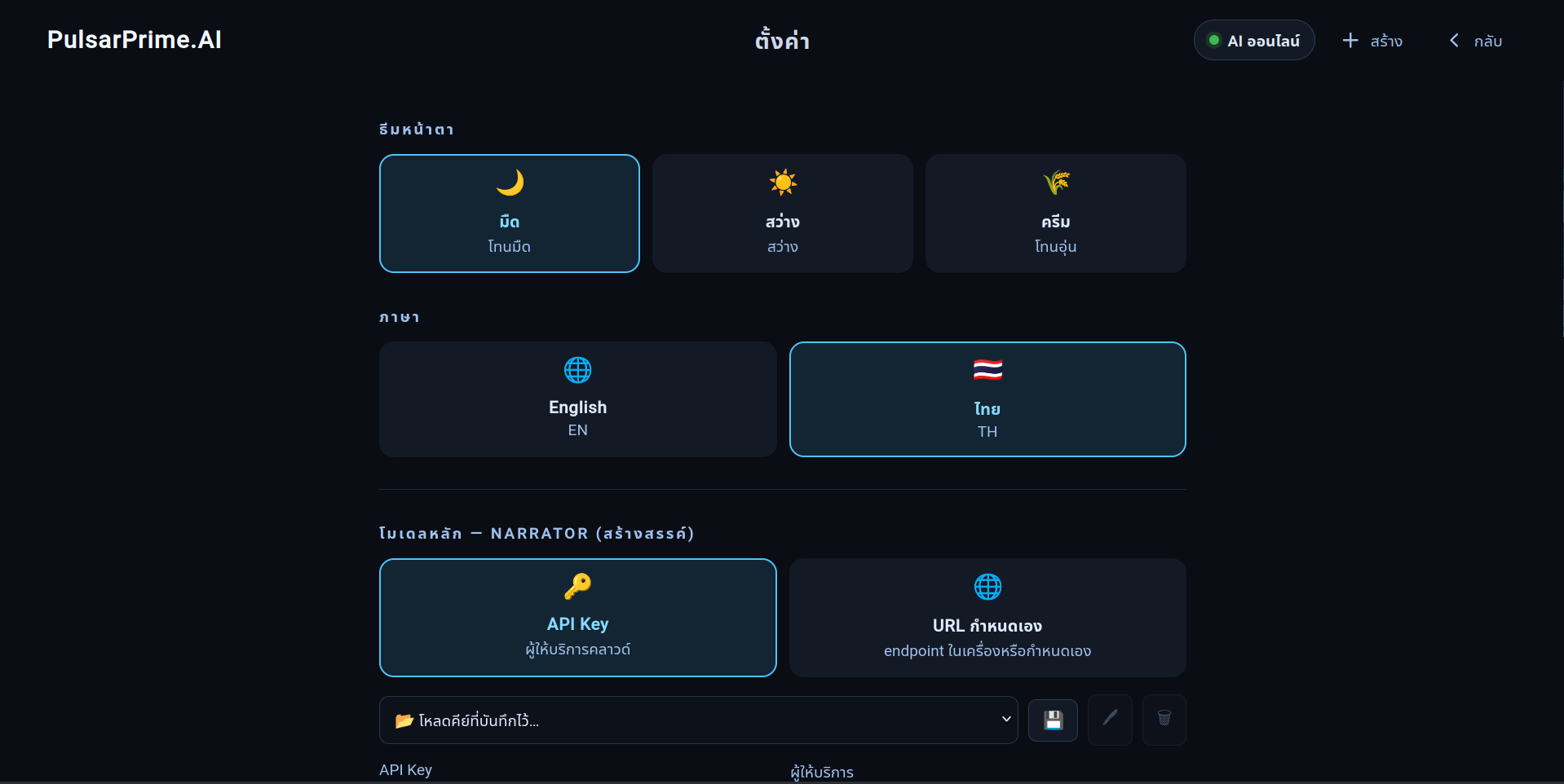Click the สร้าง create button

click(1372, 41)
